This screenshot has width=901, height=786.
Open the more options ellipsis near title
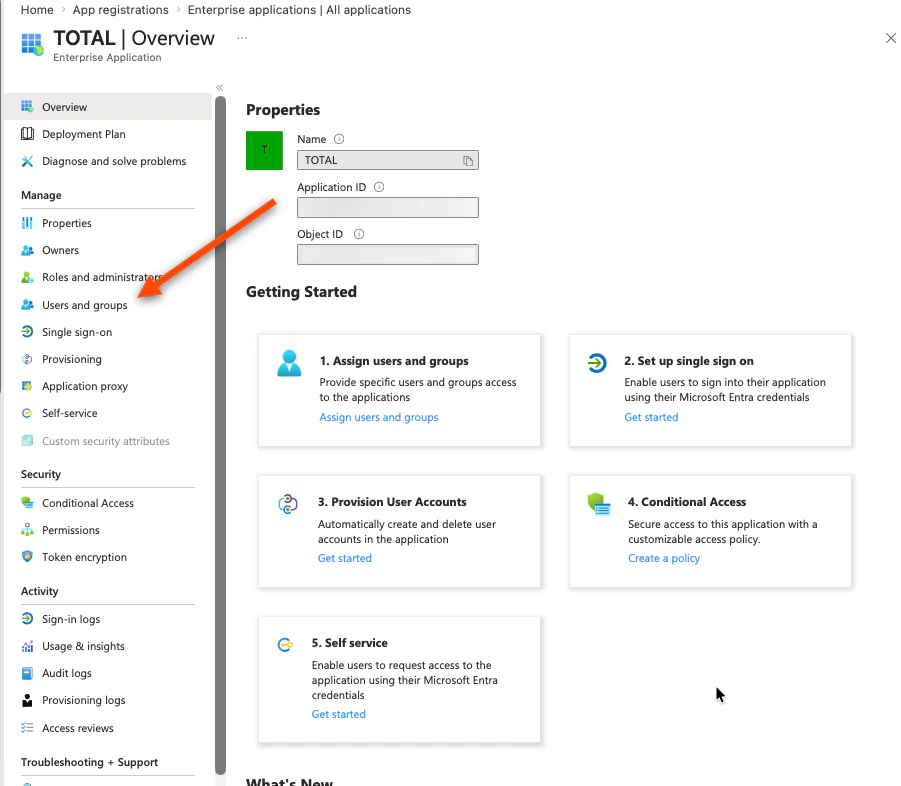tap(242, 38)
